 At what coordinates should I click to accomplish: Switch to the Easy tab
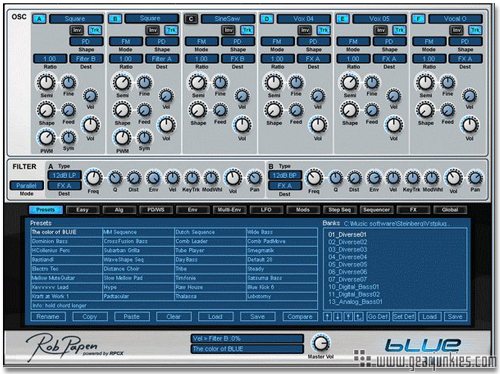pos(82,210)
